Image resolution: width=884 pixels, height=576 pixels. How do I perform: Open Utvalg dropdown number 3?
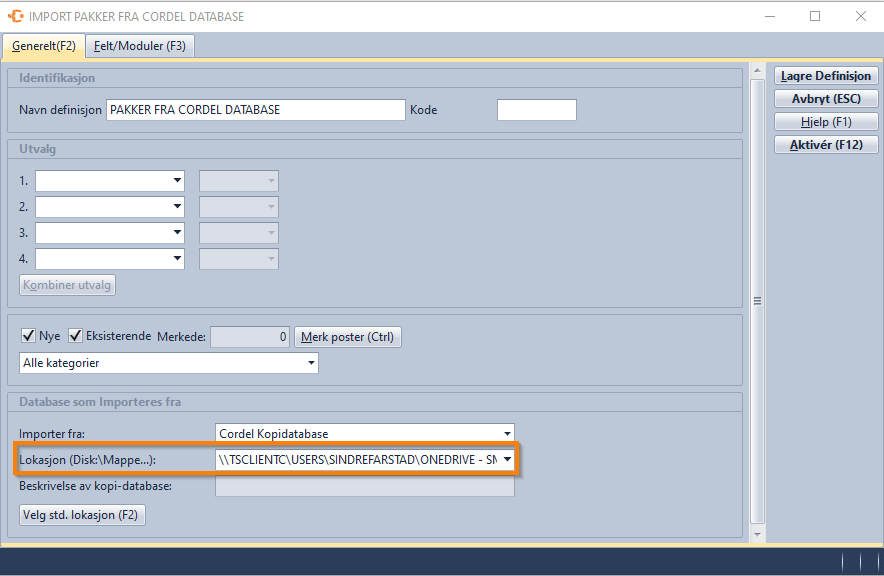tap(110, 233)
